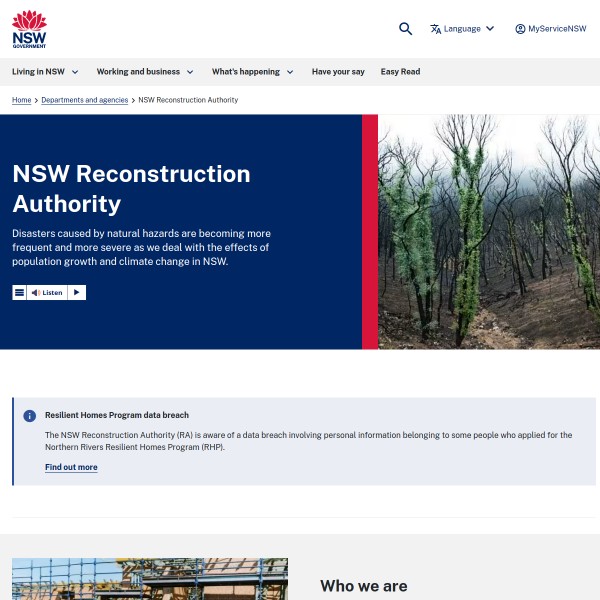600x600 pixels.
Task: Expand the Language dropdown chevron
Action: tap(489, 29)
